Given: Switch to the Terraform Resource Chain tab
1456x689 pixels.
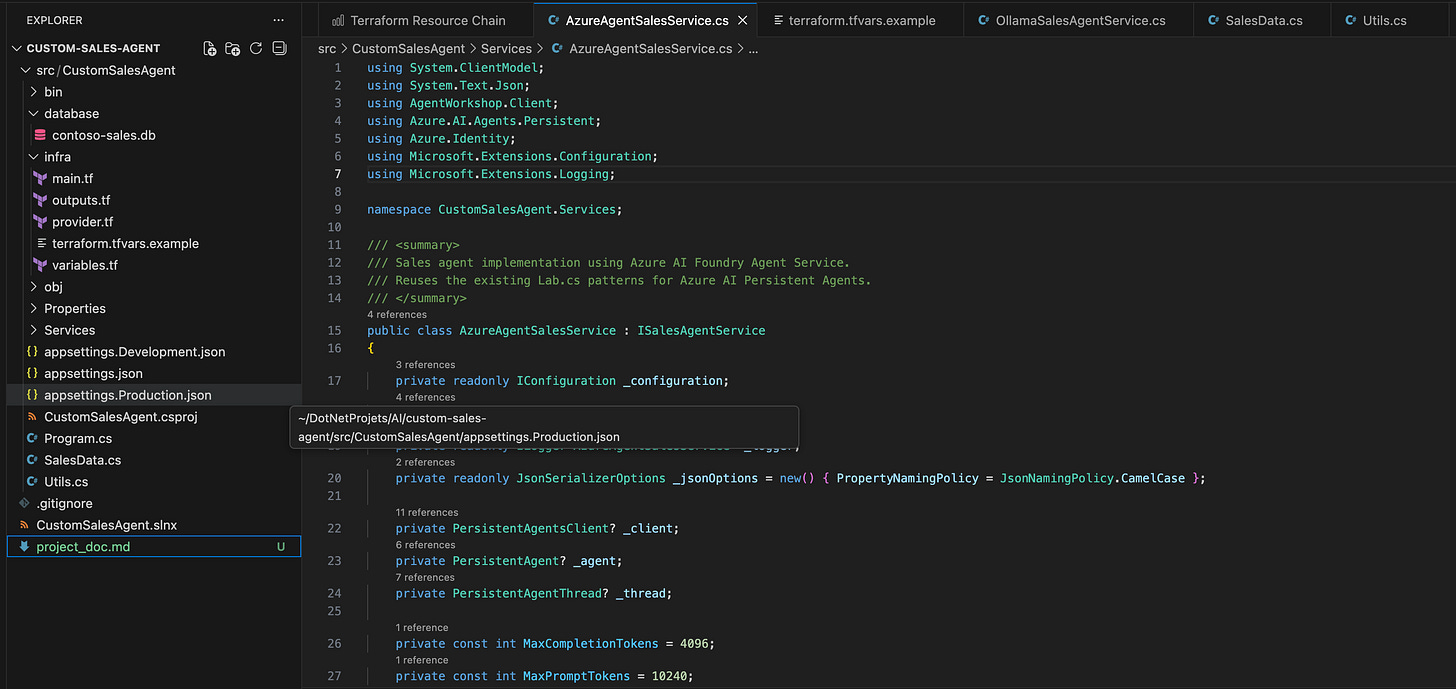Looking at the screenshot, I should (x=428, y=20).
